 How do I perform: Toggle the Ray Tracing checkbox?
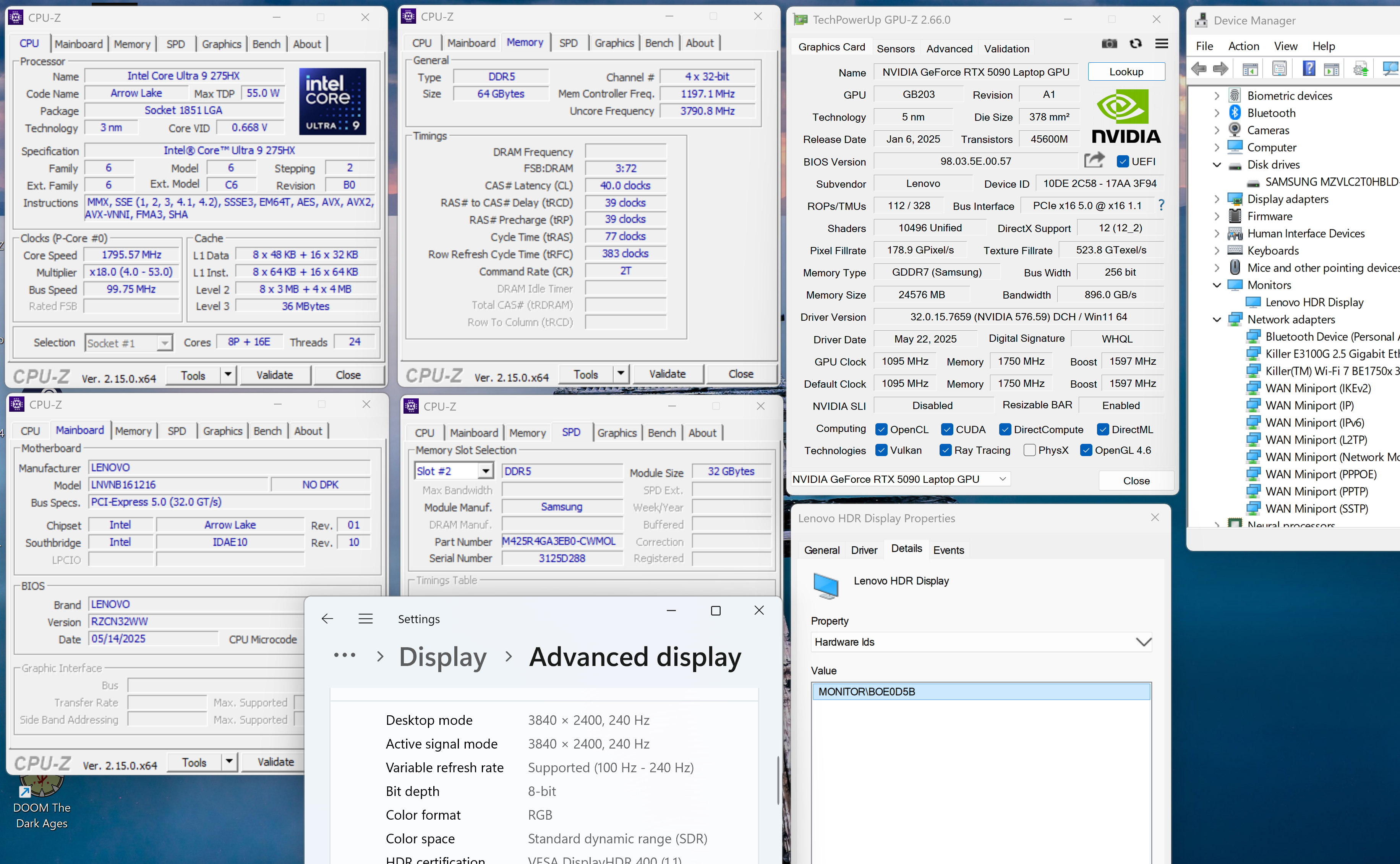point(946,450)
